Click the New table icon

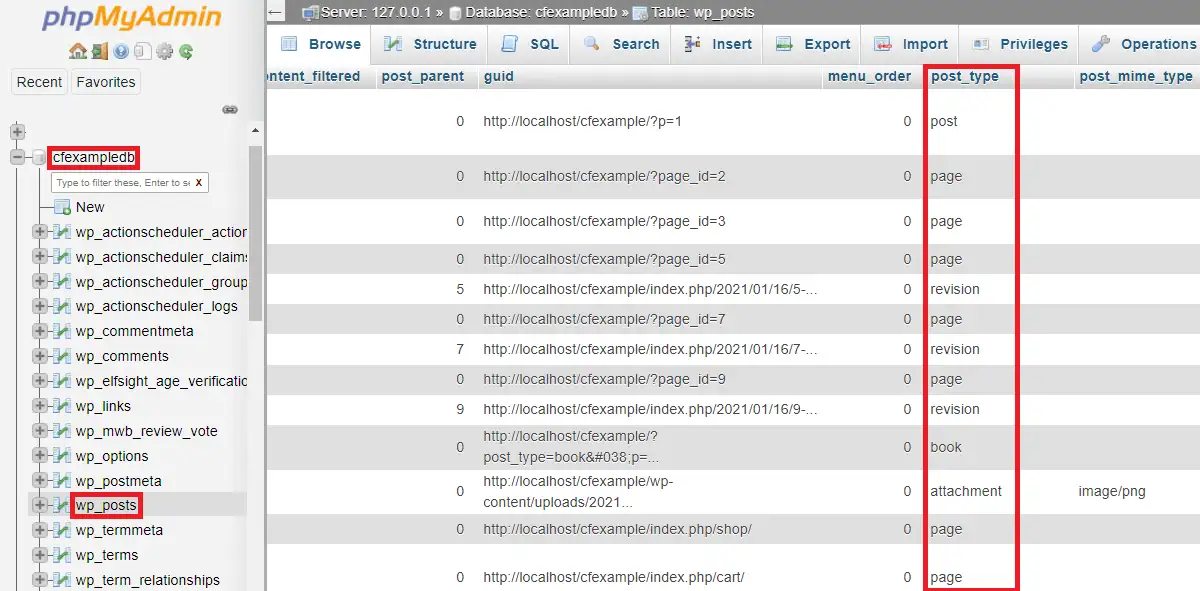click(x=62, y=207)
